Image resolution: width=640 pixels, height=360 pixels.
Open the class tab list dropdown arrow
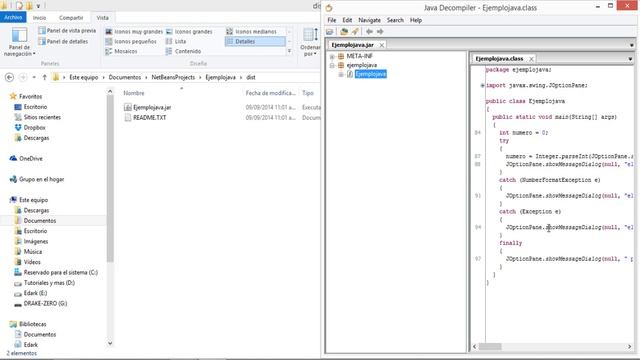tap(630, 59)
